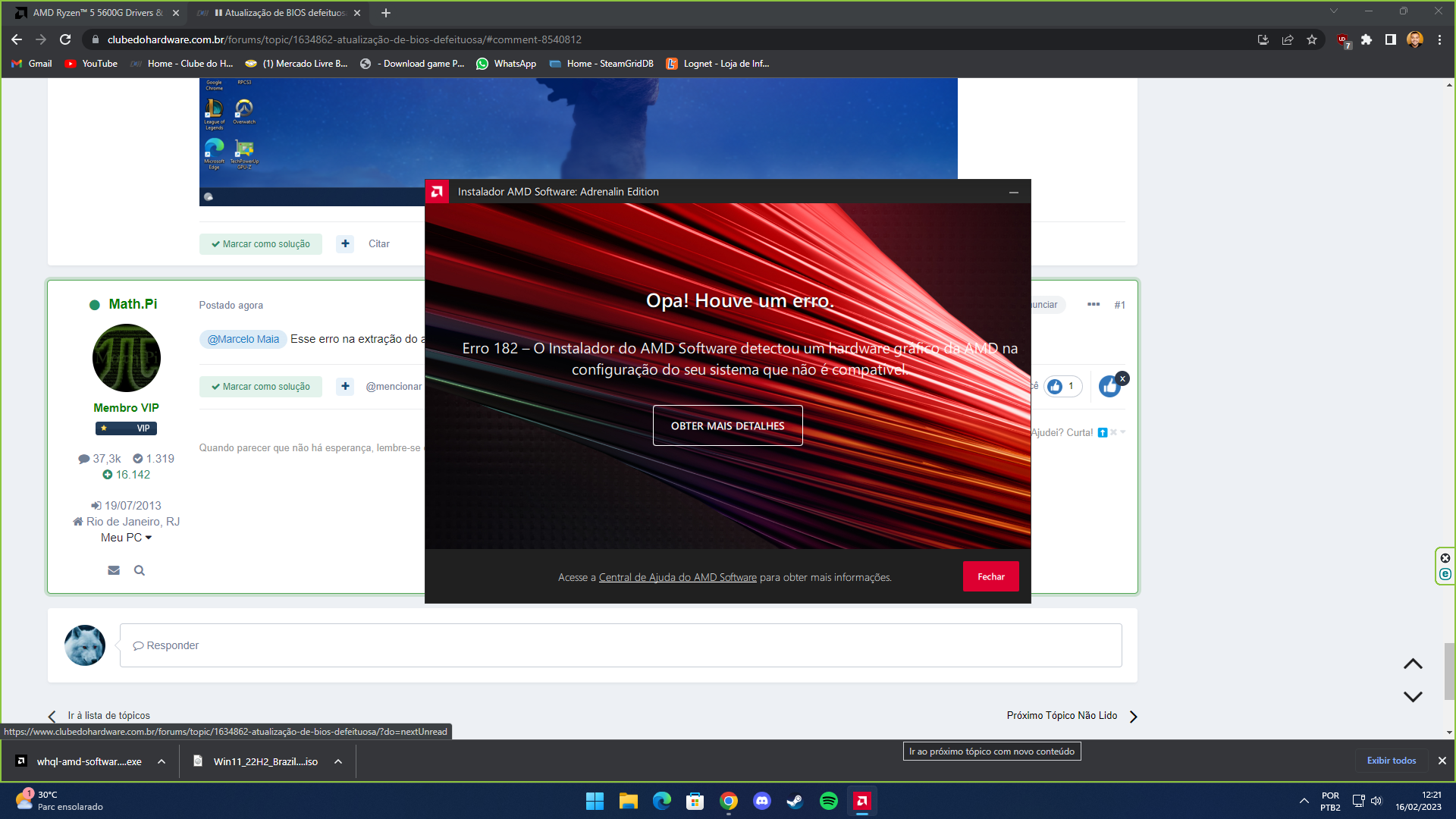Open whql-amd-software exe download
The width and height of the screenshot is (1456, 819).
click(80, 761)
